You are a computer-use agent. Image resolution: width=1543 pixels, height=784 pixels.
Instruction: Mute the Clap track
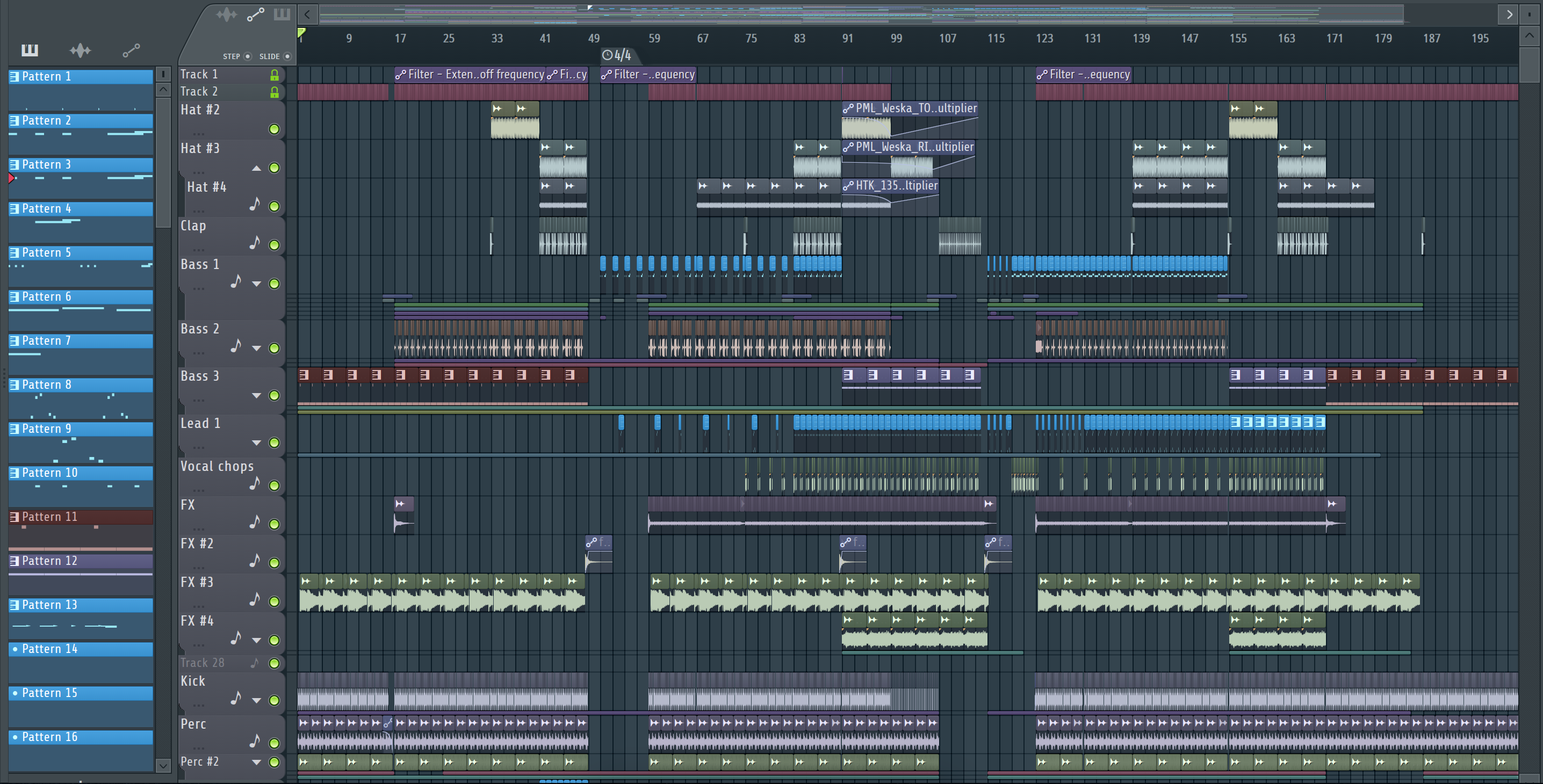click(275, 245)
